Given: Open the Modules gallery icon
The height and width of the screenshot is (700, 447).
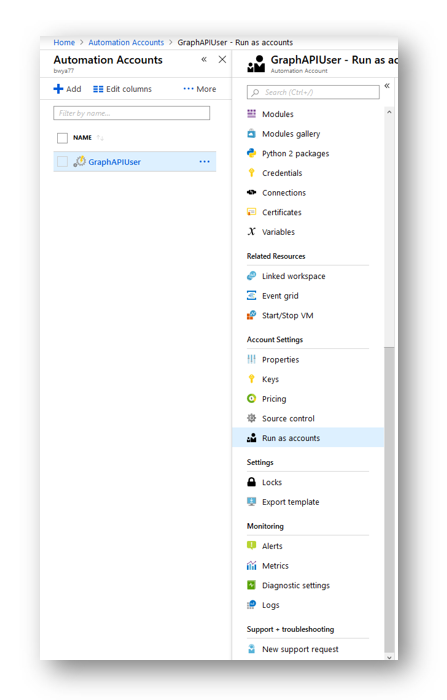Looking at the screenshot, I should (251, 133).
